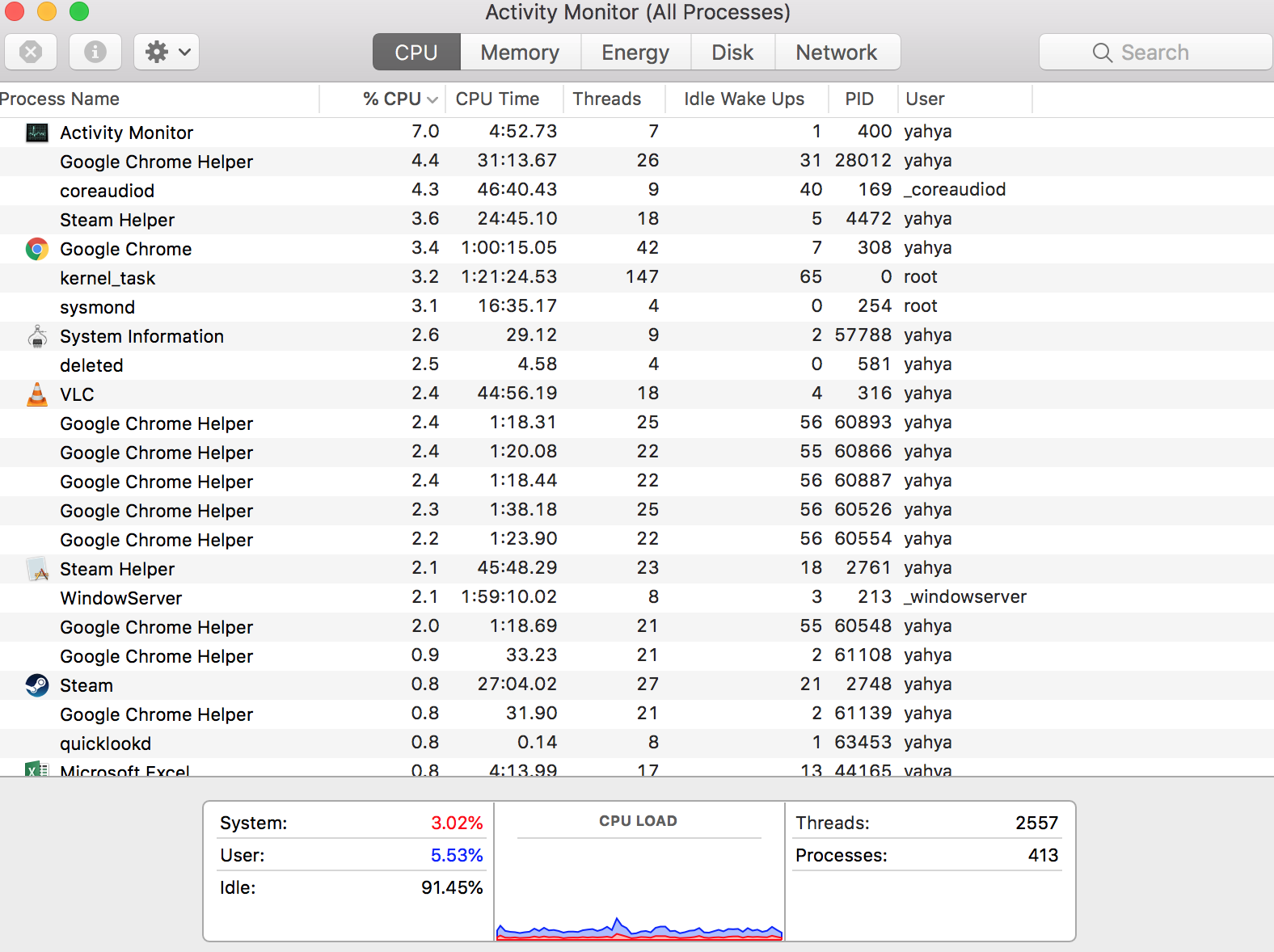The image size is (1274, 952).
Task: Switch to the Memory tab
Action: tap(520, 52)
